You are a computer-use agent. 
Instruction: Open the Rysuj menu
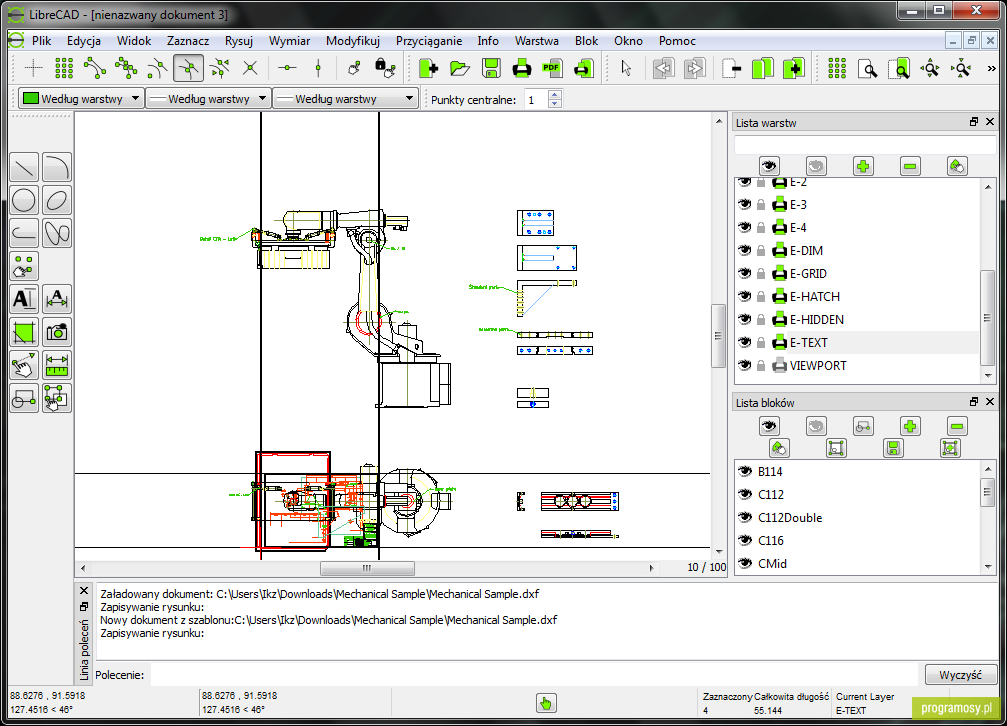click(x=239, y=40)
